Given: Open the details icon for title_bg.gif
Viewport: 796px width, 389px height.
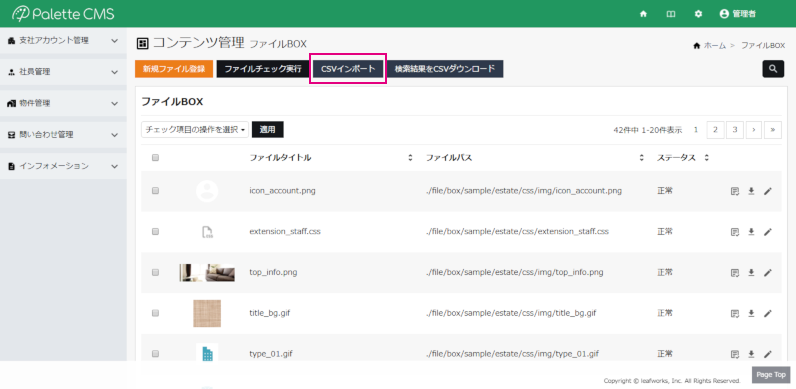Looking at the screenshot, I should coord(735,313).
